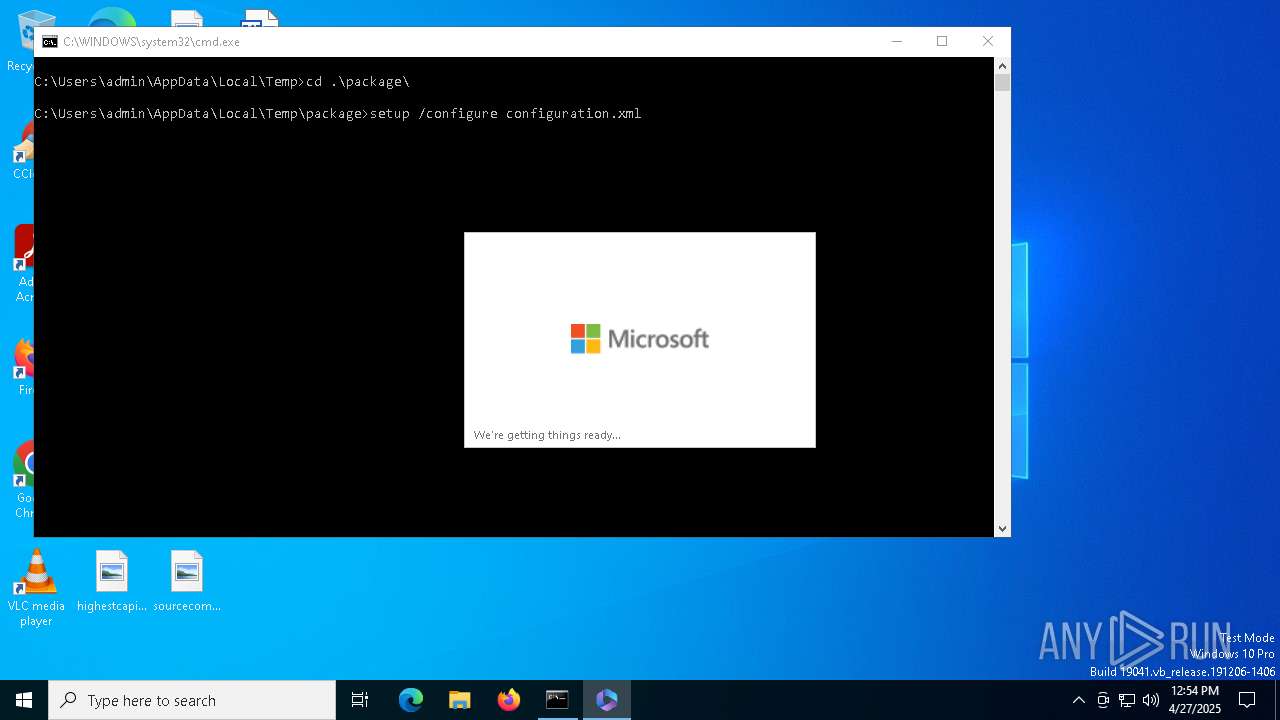
Task: Open the Windows Start menu
Action: pyautogui.click(x=24, y=700)
